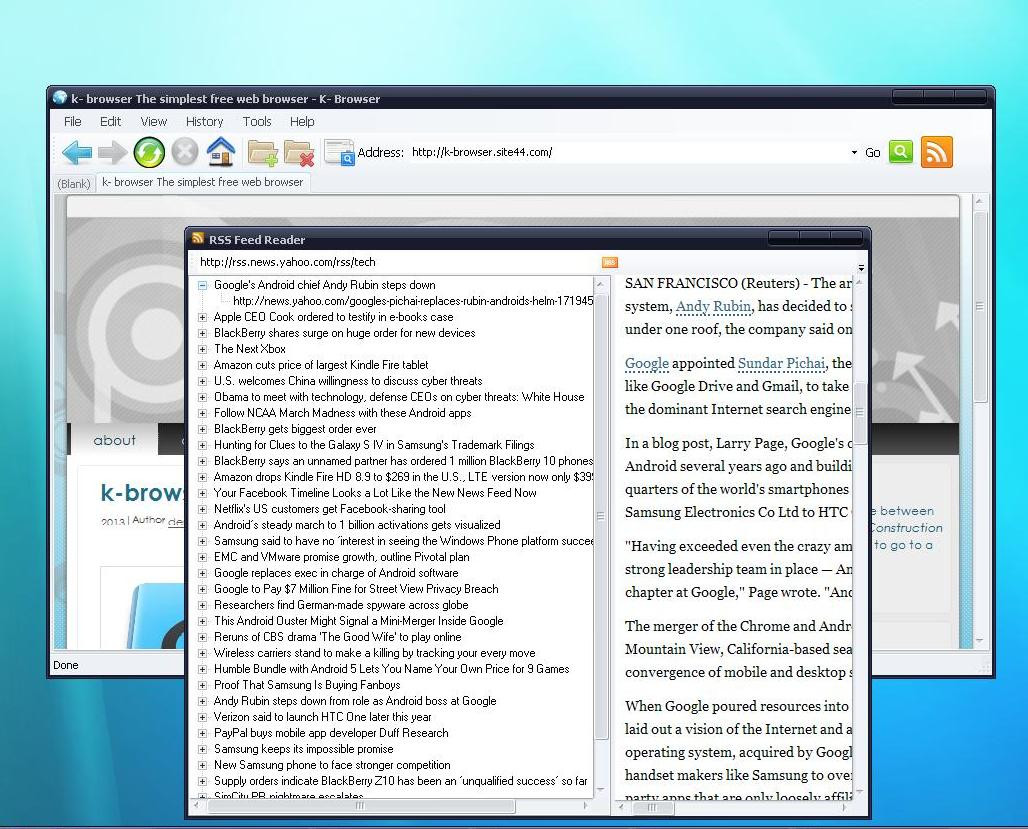Expand Follow NCAA March Madness item
The image size is (1028, 829).
pos(203,413)
